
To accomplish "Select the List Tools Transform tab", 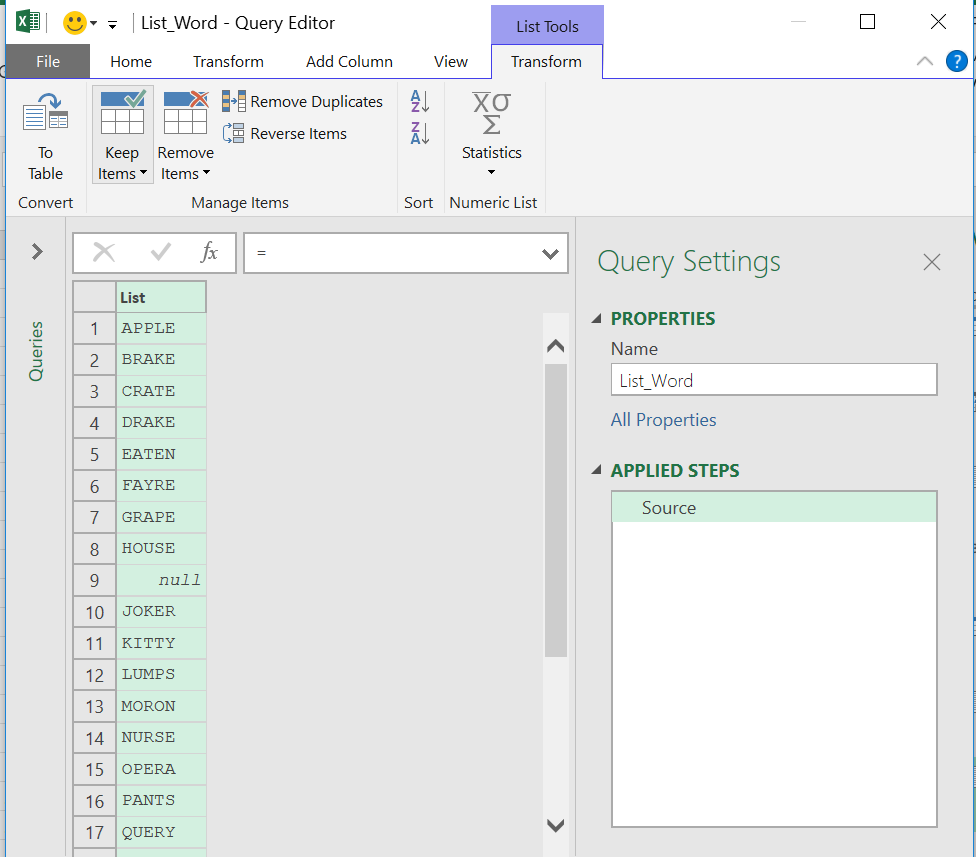I will pos(547,62).
